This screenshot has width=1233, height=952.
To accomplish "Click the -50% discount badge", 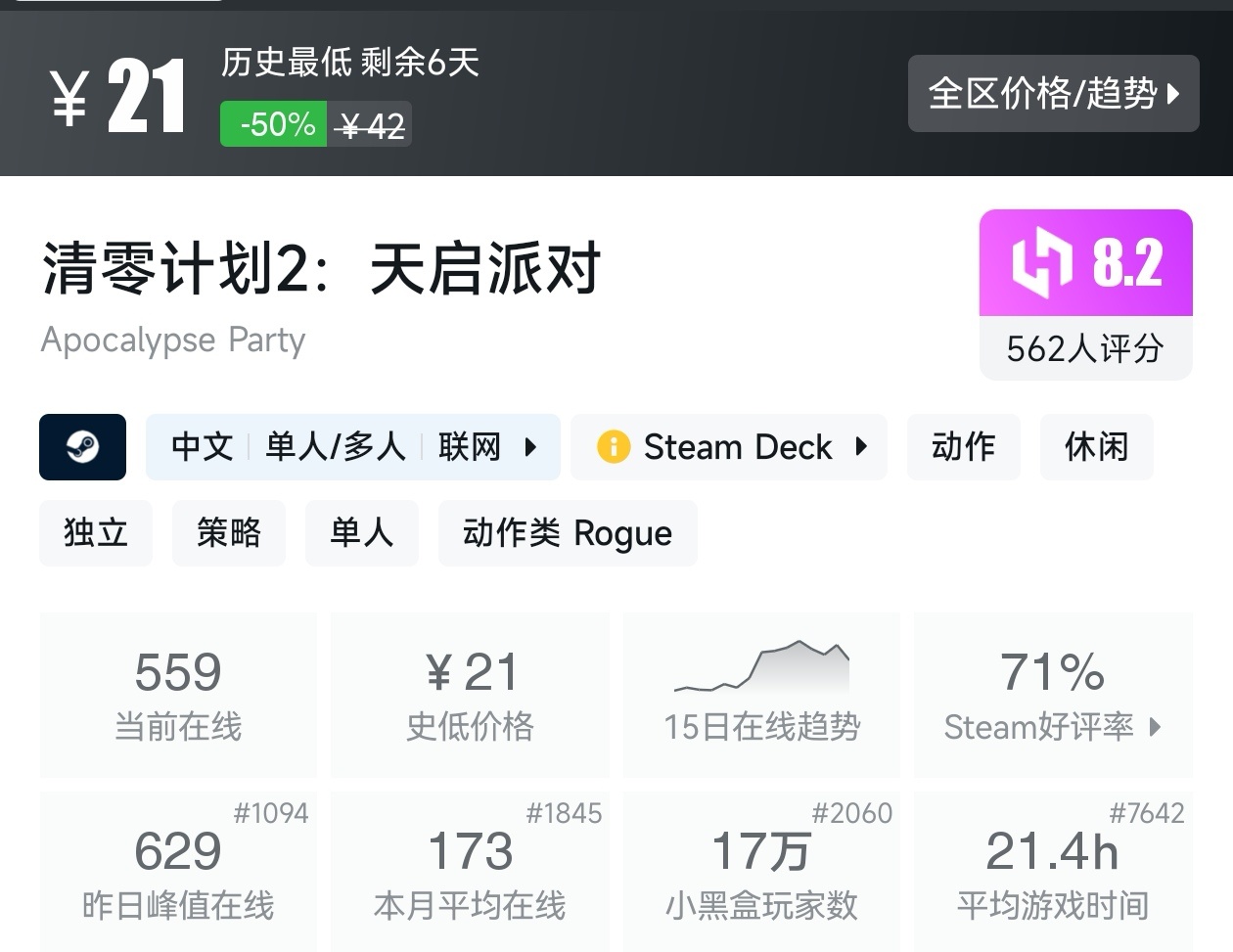I will click(x=273, y=124).
